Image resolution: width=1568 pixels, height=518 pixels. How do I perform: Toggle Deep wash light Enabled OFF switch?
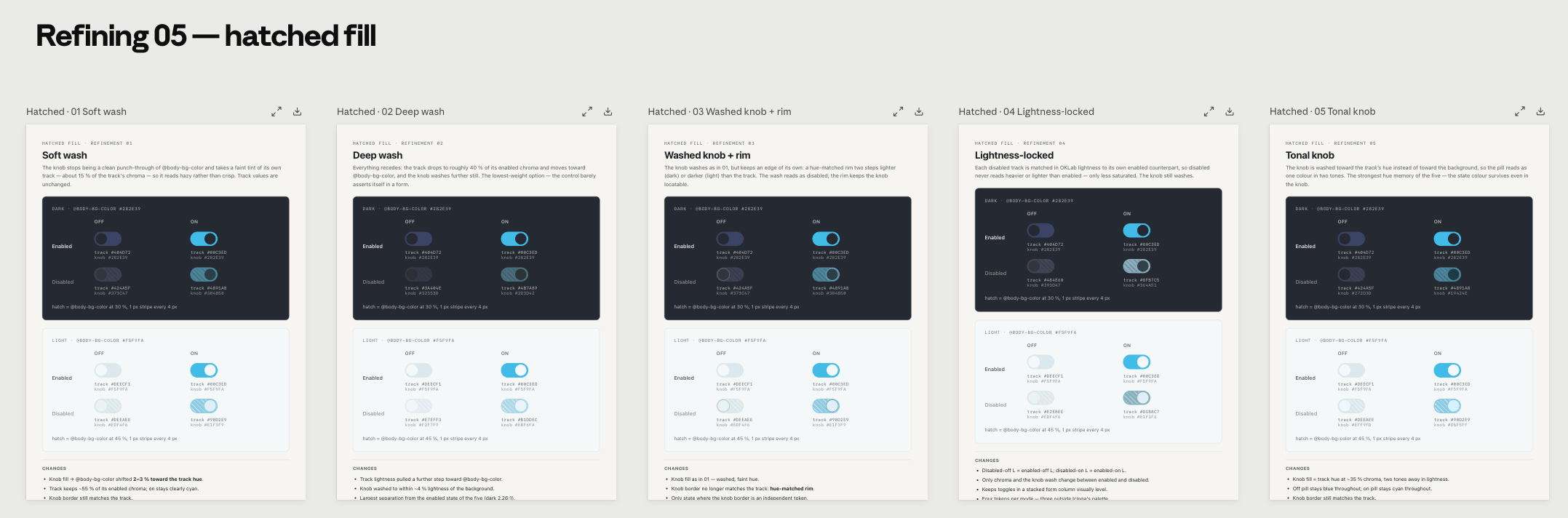pos(418,370)
